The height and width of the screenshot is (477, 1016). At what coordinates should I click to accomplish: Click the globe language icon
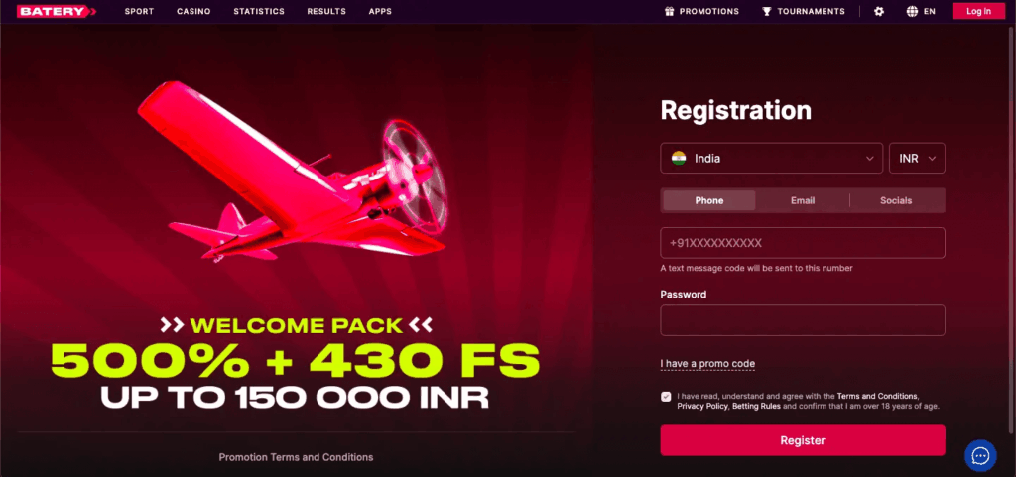click(x=912, y=11)
